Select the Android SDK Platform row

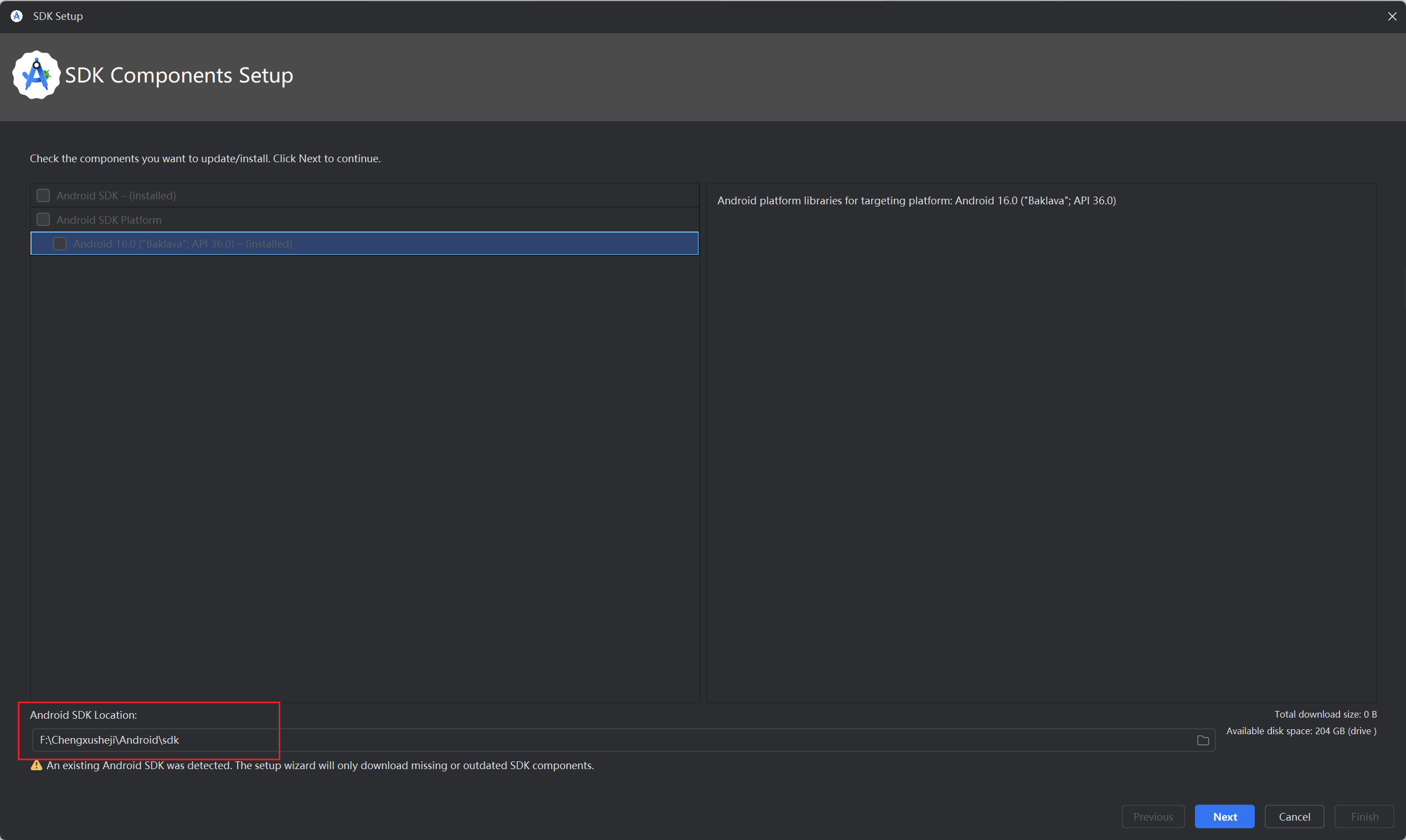[x=364, y=220]
